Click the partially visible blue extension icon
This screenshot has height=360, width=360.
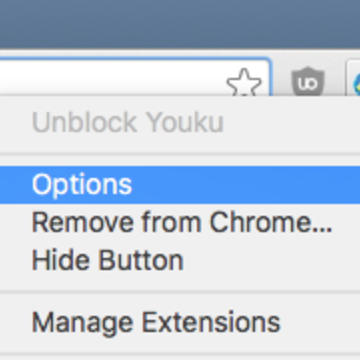coord(356,83)
